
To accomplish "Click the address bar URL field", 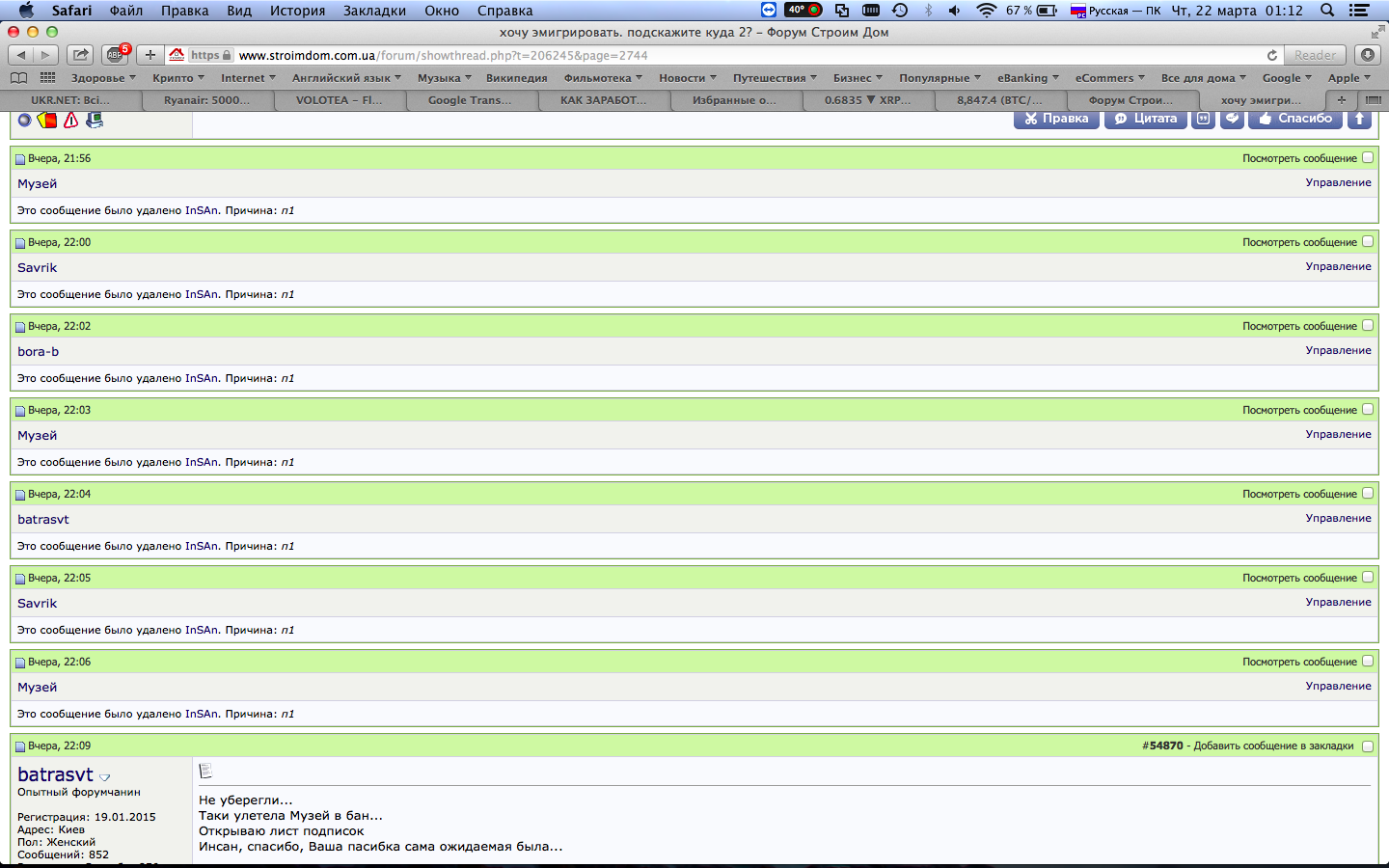I will pyautogui.click(x=723, y=55).
